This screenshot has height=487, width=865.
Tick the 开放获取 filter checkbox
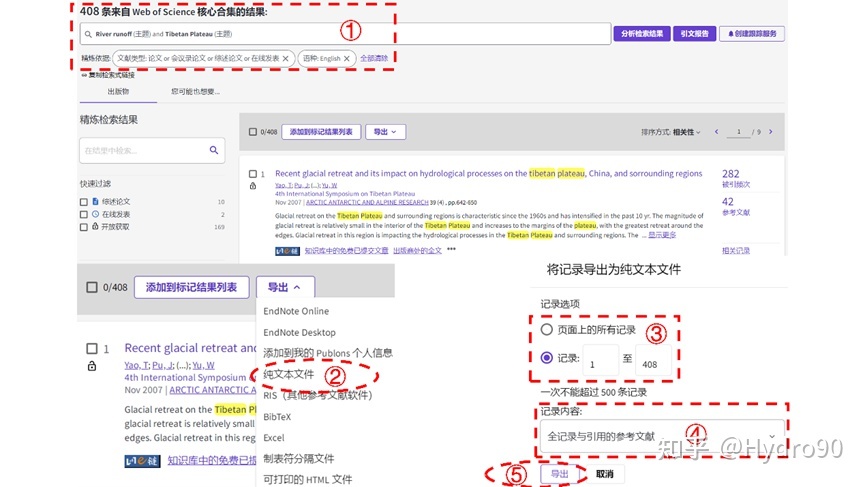(84, 227)
